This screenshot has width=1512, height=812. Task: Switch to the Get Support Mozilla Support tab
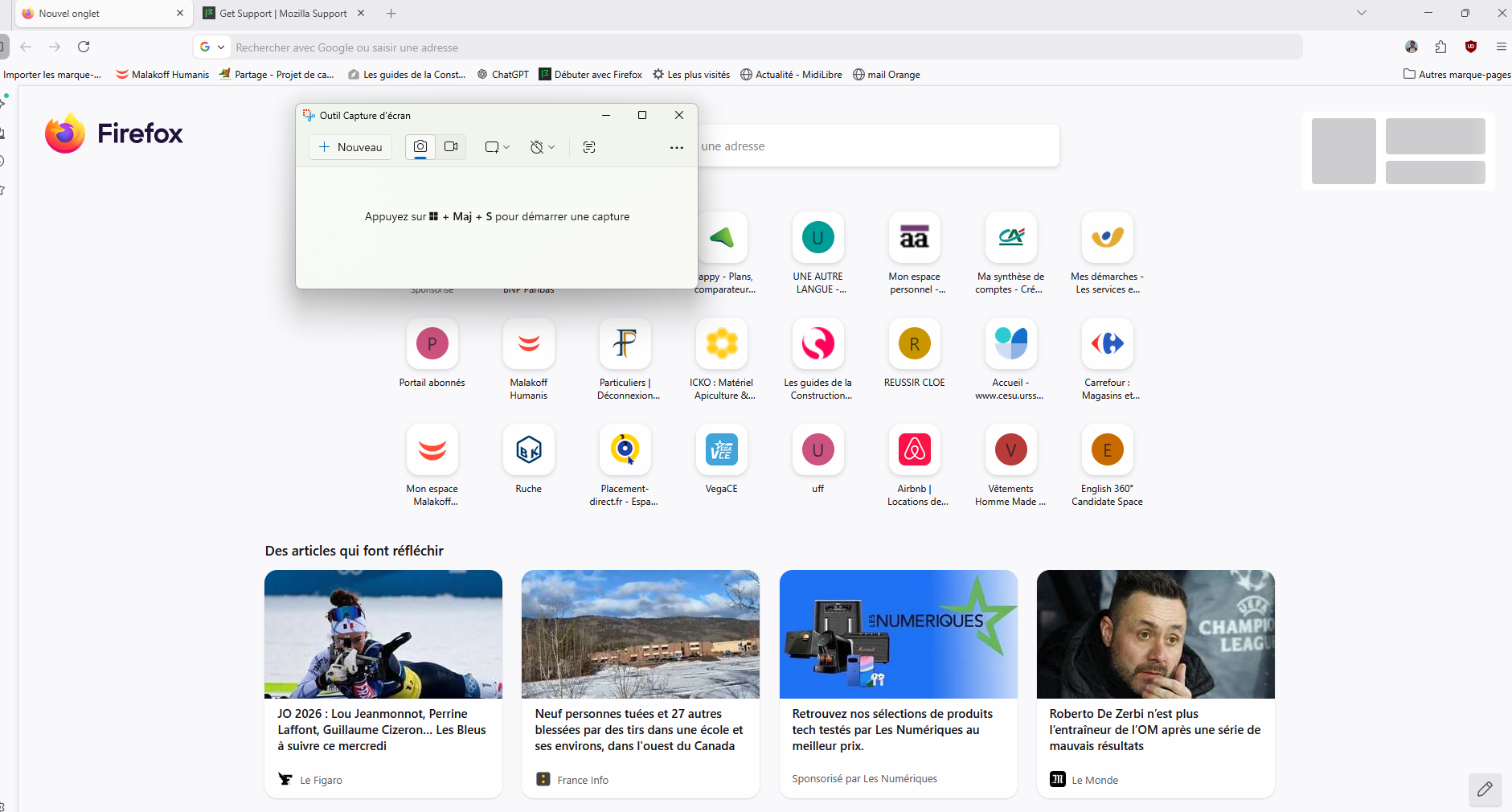point(282,14)
